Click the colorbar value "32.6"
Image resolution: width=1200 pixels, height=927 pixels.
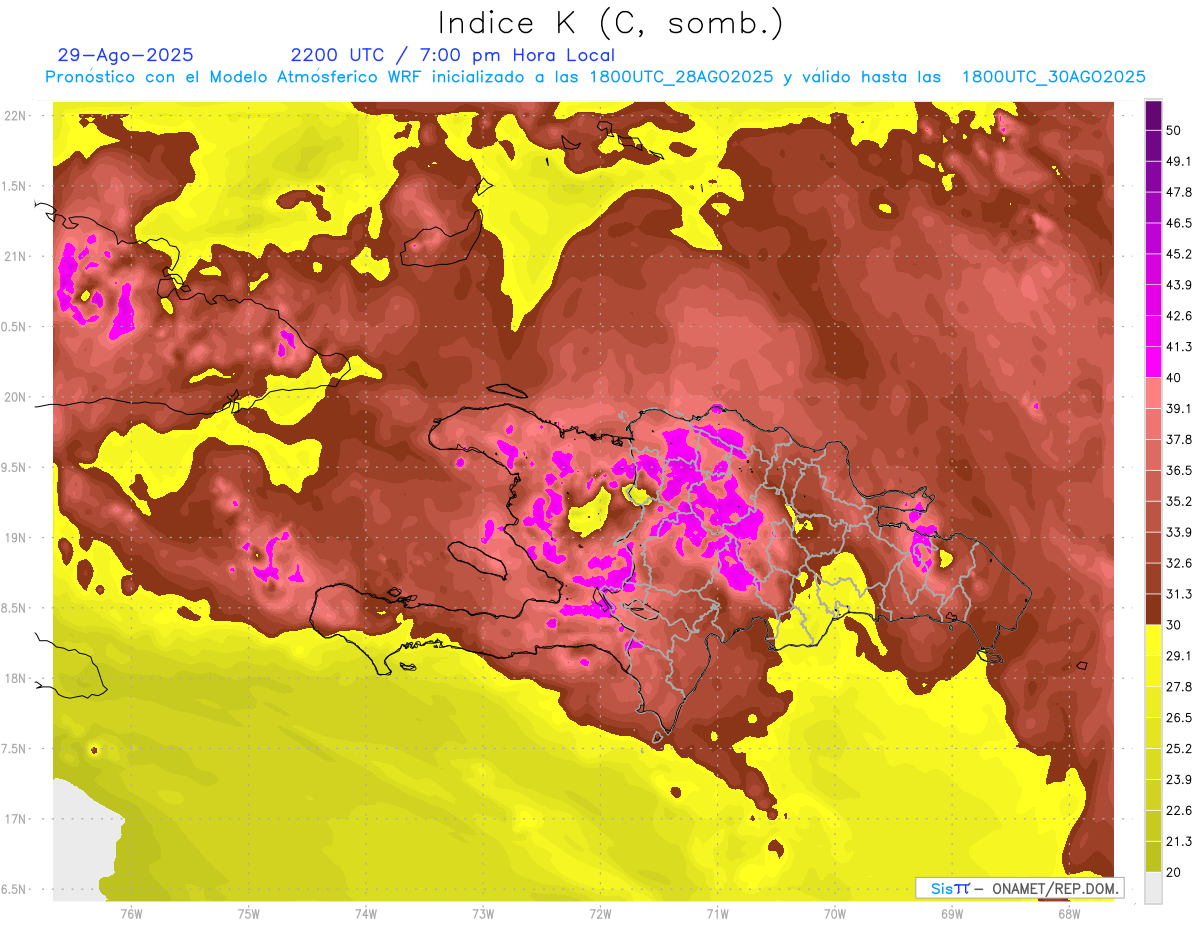(x=1179, y=563)
